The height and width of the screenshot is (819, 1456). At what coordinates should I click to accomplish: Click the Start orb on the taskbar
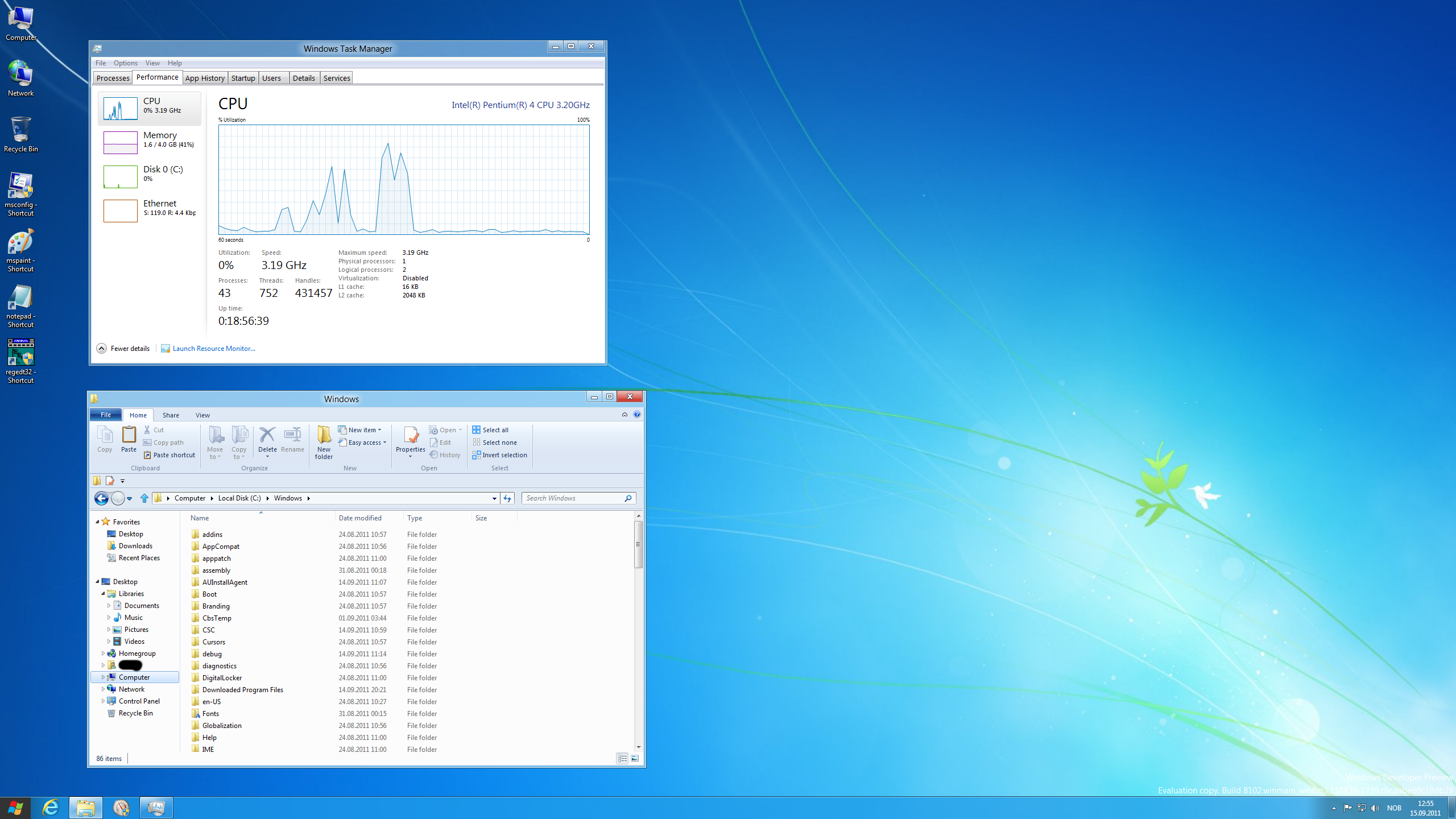click(15, 808)
